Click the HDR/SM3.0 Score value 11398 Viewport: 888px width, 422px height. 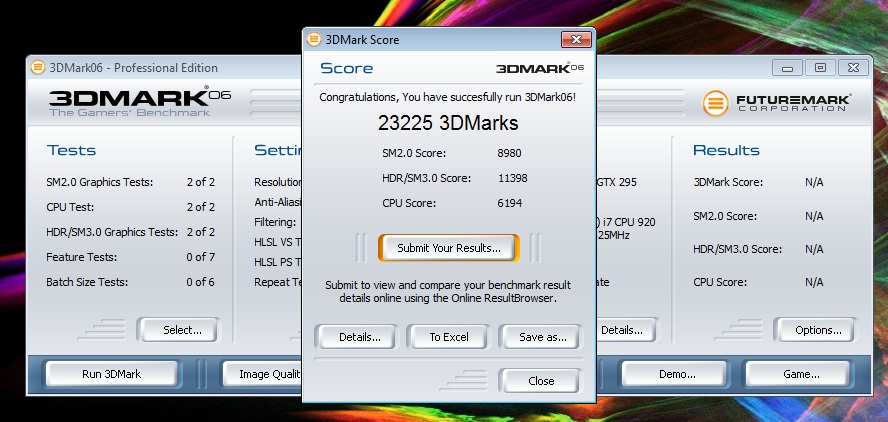[x=513, y=178]
